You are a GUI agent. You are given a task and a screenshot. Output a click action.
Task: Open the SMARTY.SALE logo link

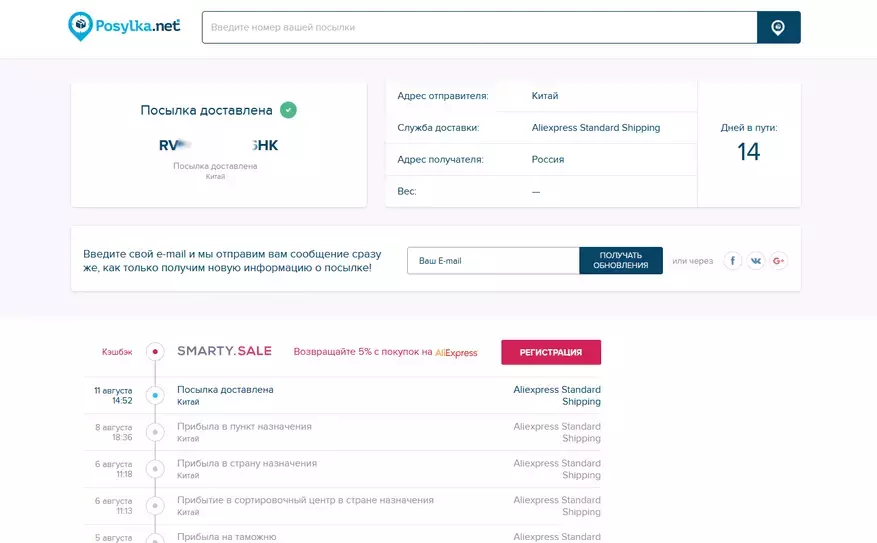[x=224, y=351]
